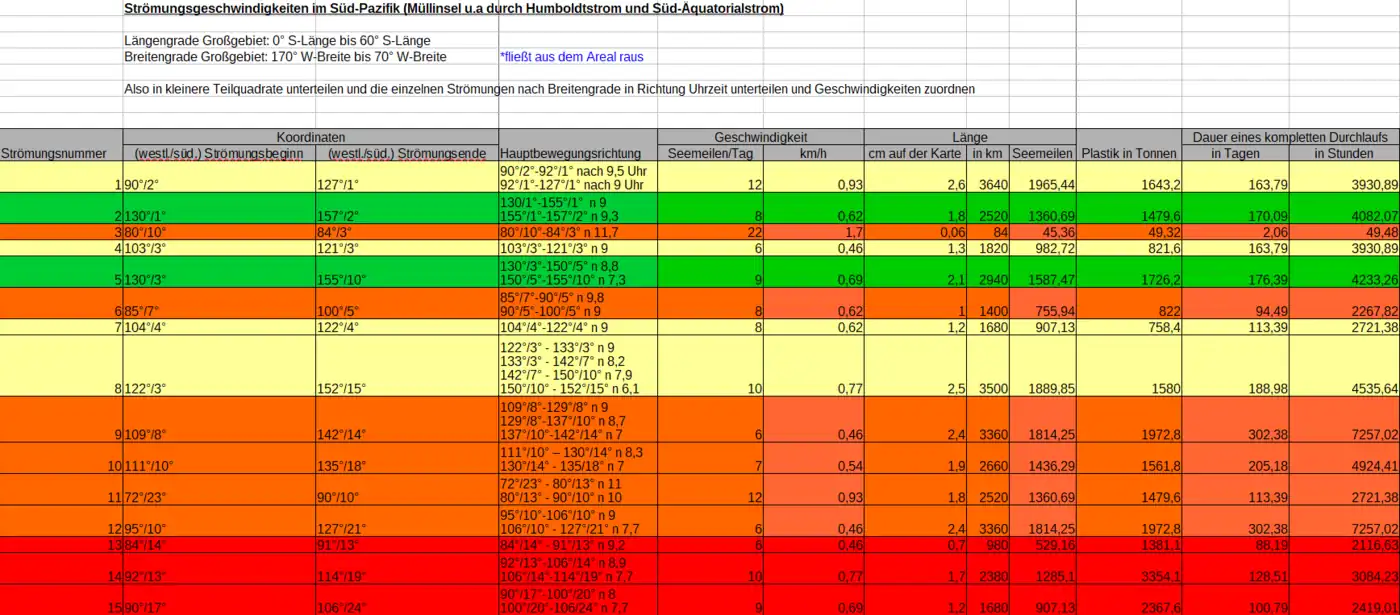The image size is (1400, 615).
Task: Select the speed cell showing 22 Seemeilen/Tag
Action: (711, 232)
